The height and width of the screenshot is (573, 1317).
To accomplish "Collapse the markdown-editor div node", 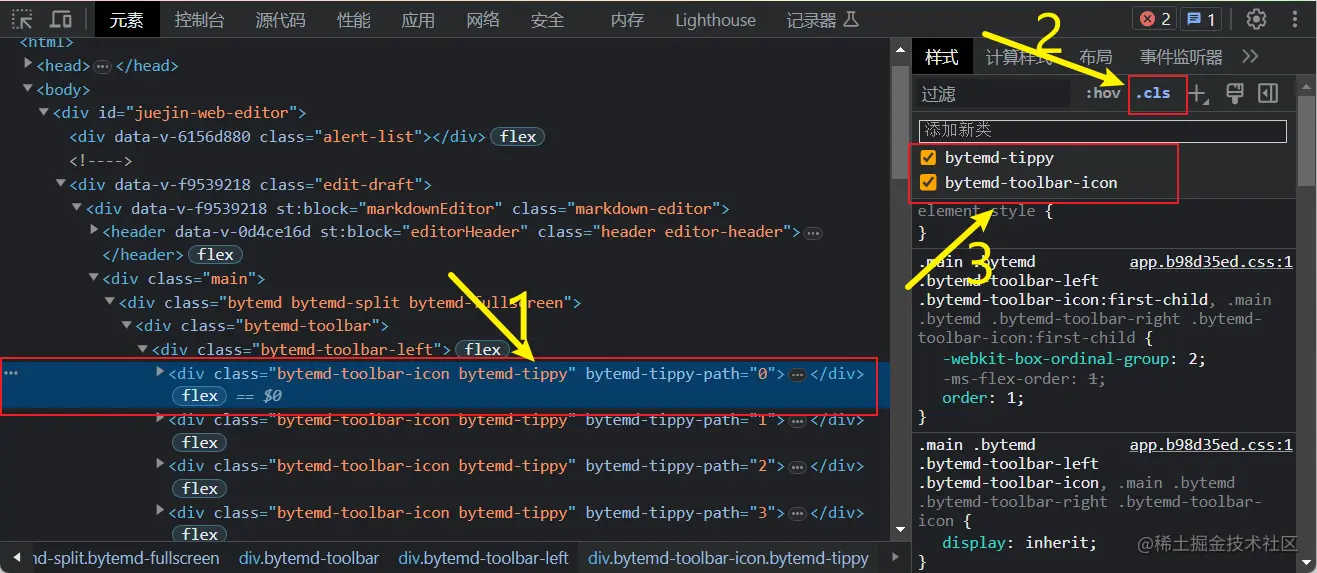I will (77, 208).
